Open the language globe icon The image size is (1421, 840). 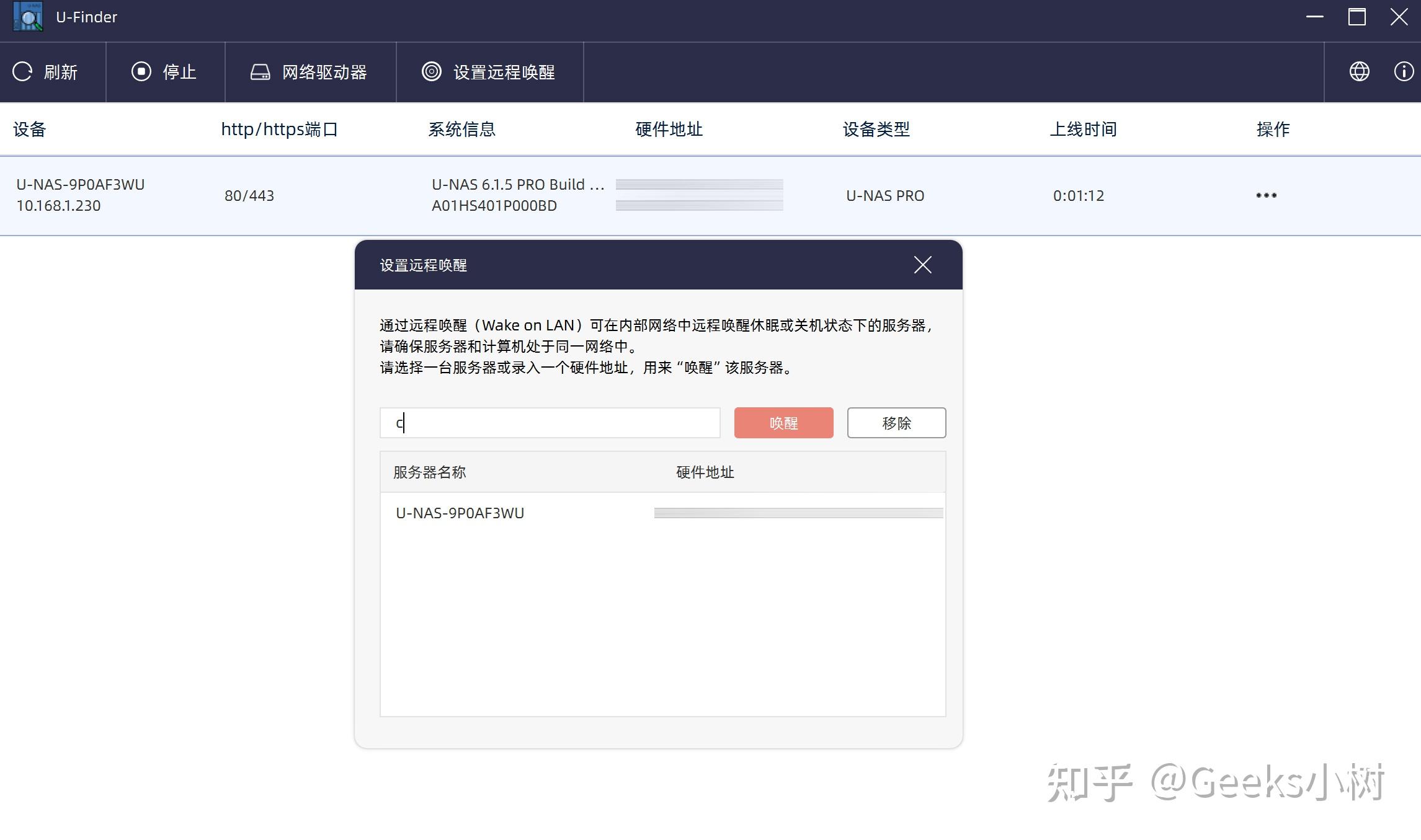coord(1359,72)
